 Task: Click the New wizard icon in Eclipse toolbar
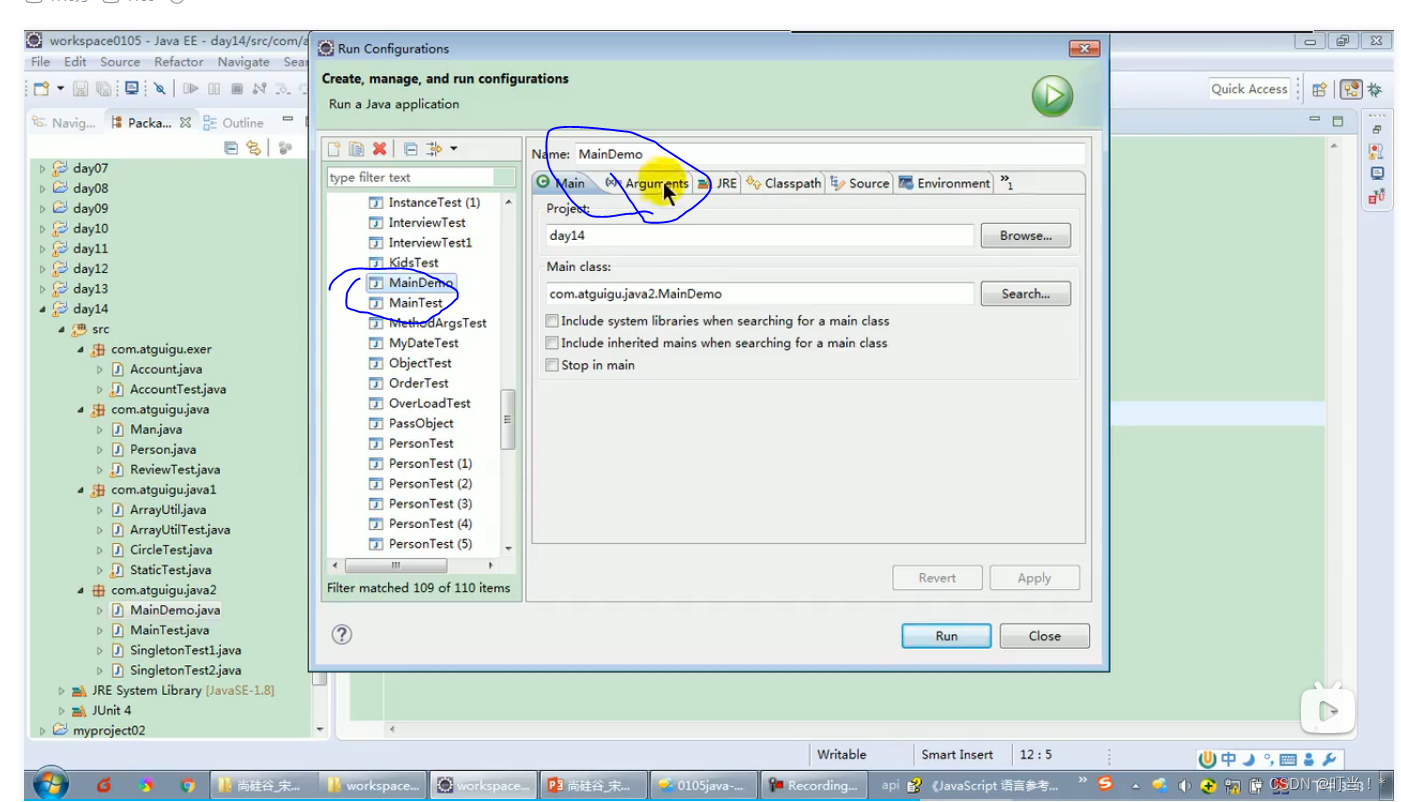click(41, 89)
